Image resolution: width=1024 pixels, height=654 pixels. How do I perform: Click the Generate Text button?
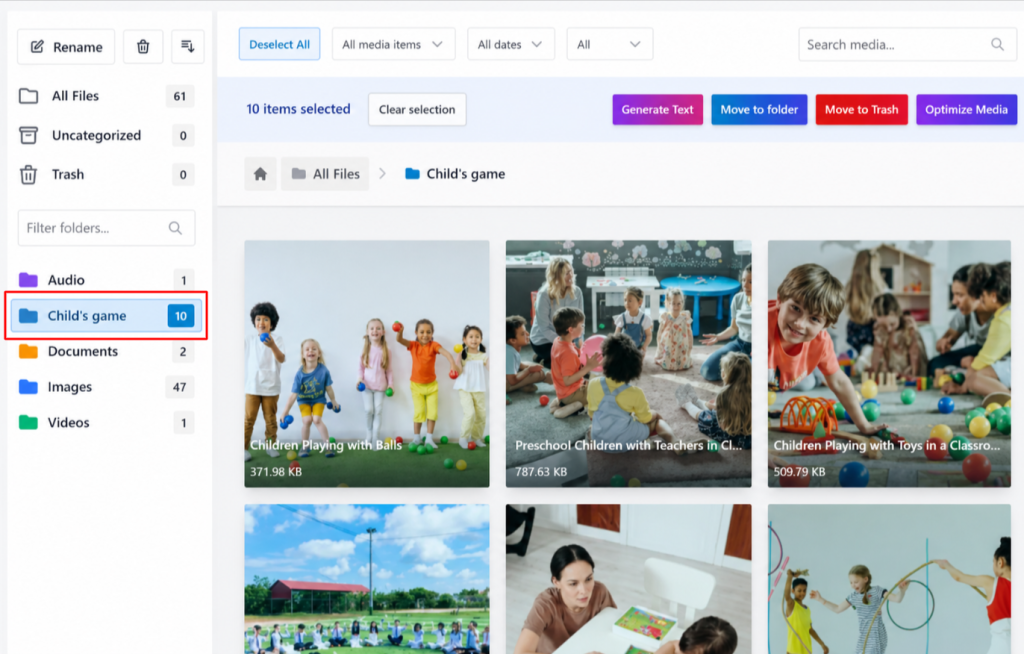click(657, 110)
